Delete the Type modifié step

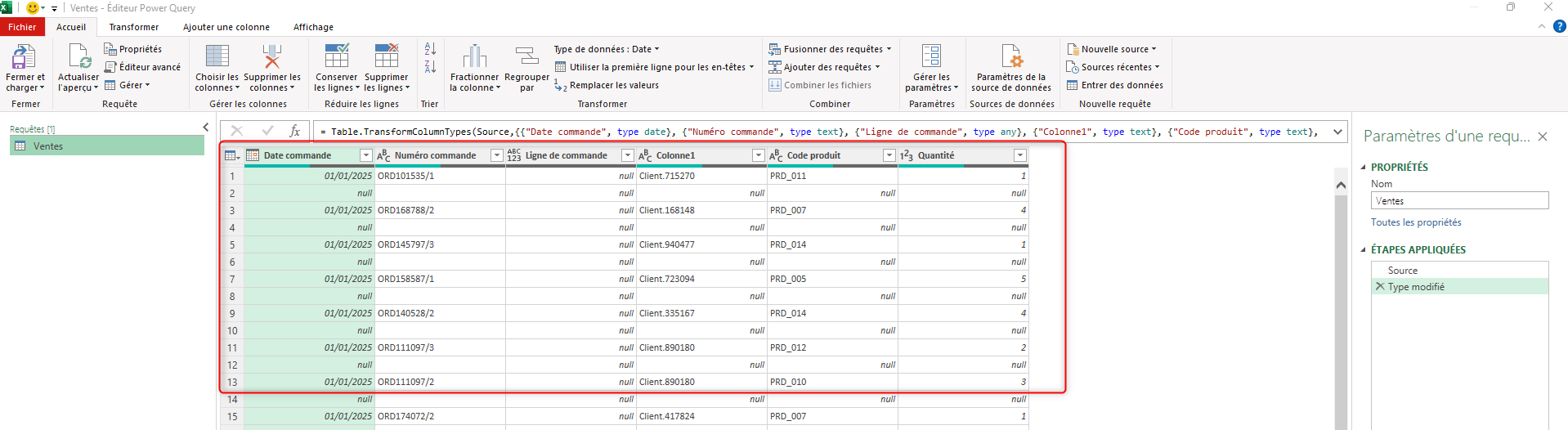1380,287
